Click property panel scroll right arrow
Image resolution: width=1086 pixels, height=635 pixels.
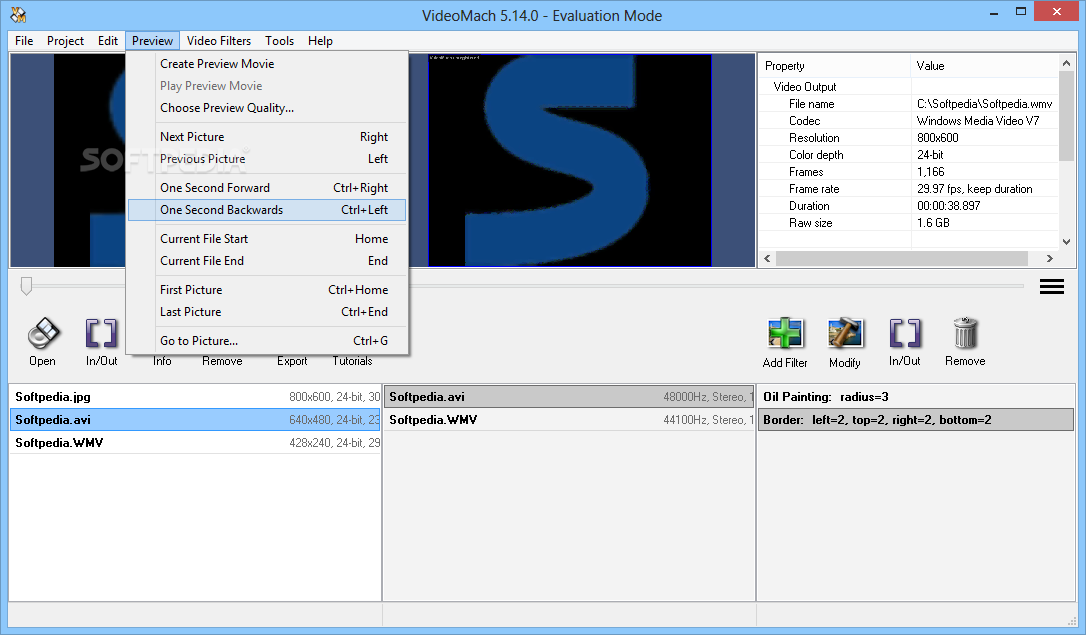click(x=1050, y=258)
